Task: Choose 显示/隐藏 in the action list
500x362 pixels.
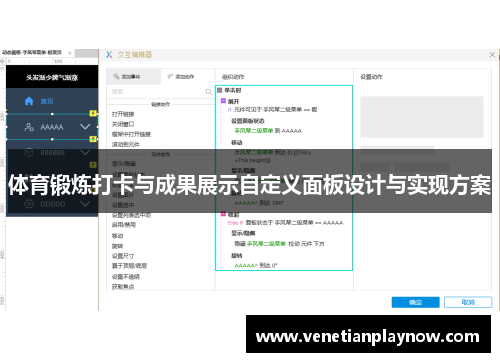Action: pos(124,164)
